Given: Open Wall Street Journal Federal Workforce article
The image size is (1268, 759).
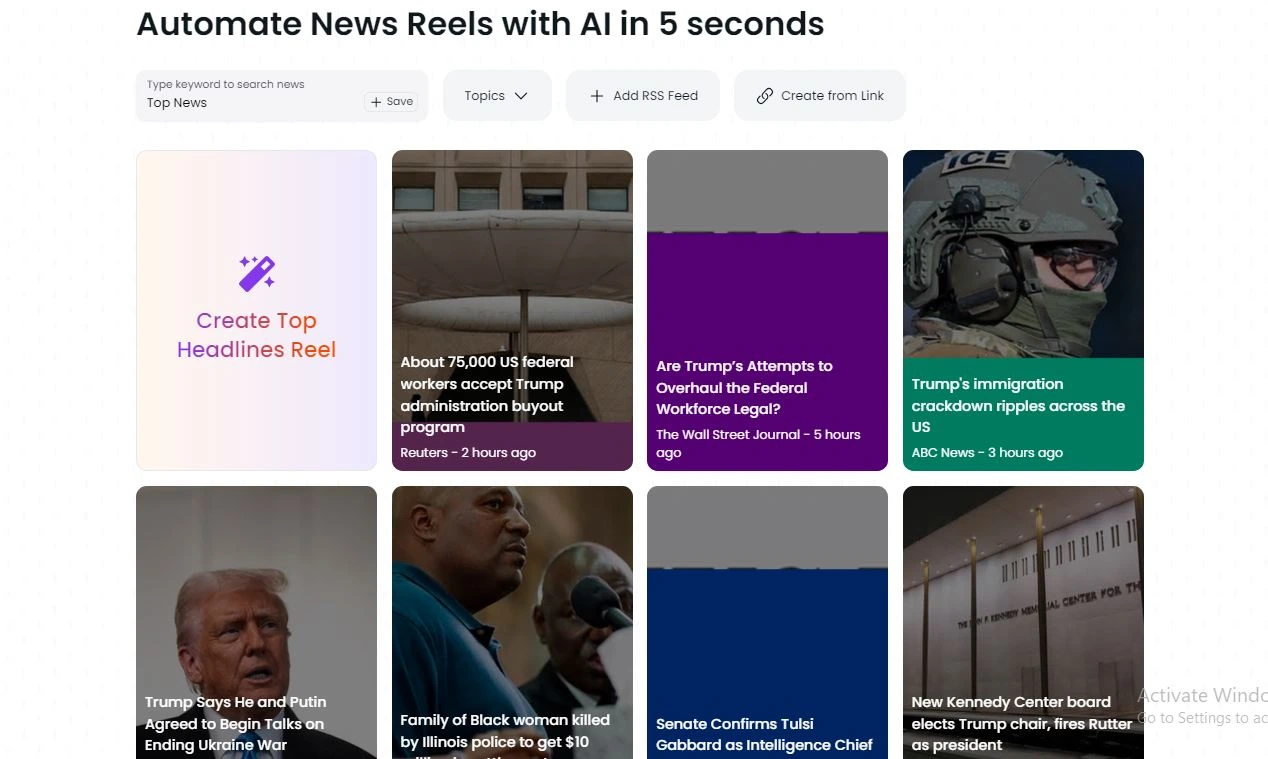Looking at the screenshot, I should 767,310.
